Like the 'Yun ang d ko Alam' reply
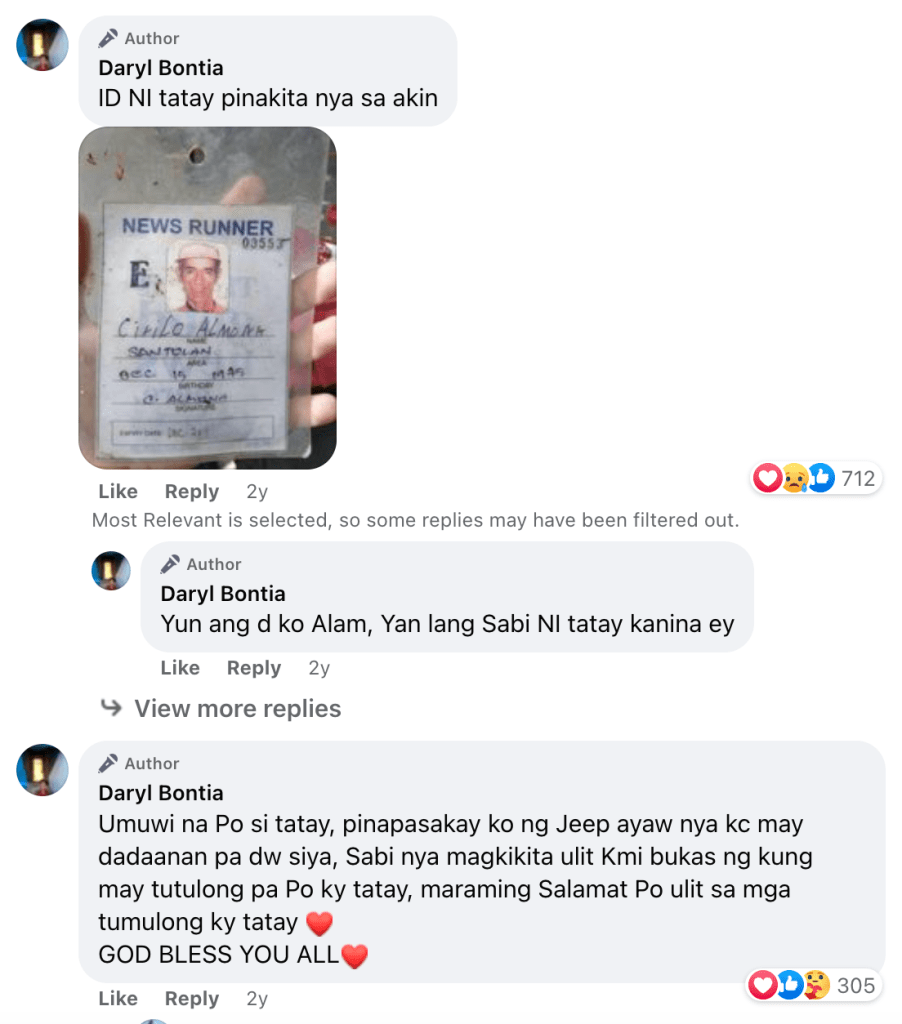902x1024 pixels. 180,667
